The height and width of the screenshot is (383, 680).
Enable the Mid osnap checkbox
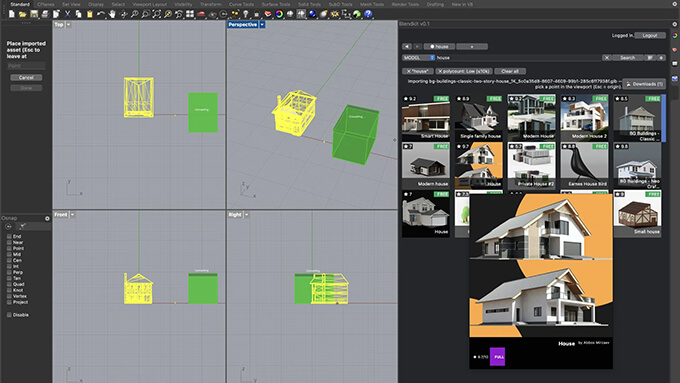pyautogui.click(x=9, y=254)
